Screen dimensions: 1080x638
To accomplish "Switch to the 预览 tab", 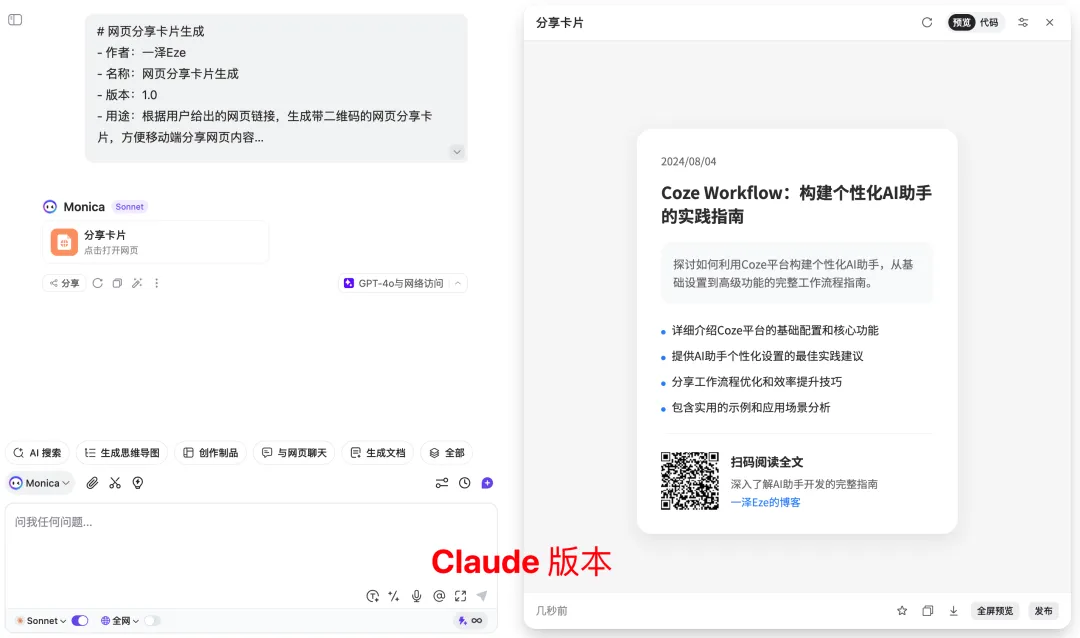I will coord(962,23).
